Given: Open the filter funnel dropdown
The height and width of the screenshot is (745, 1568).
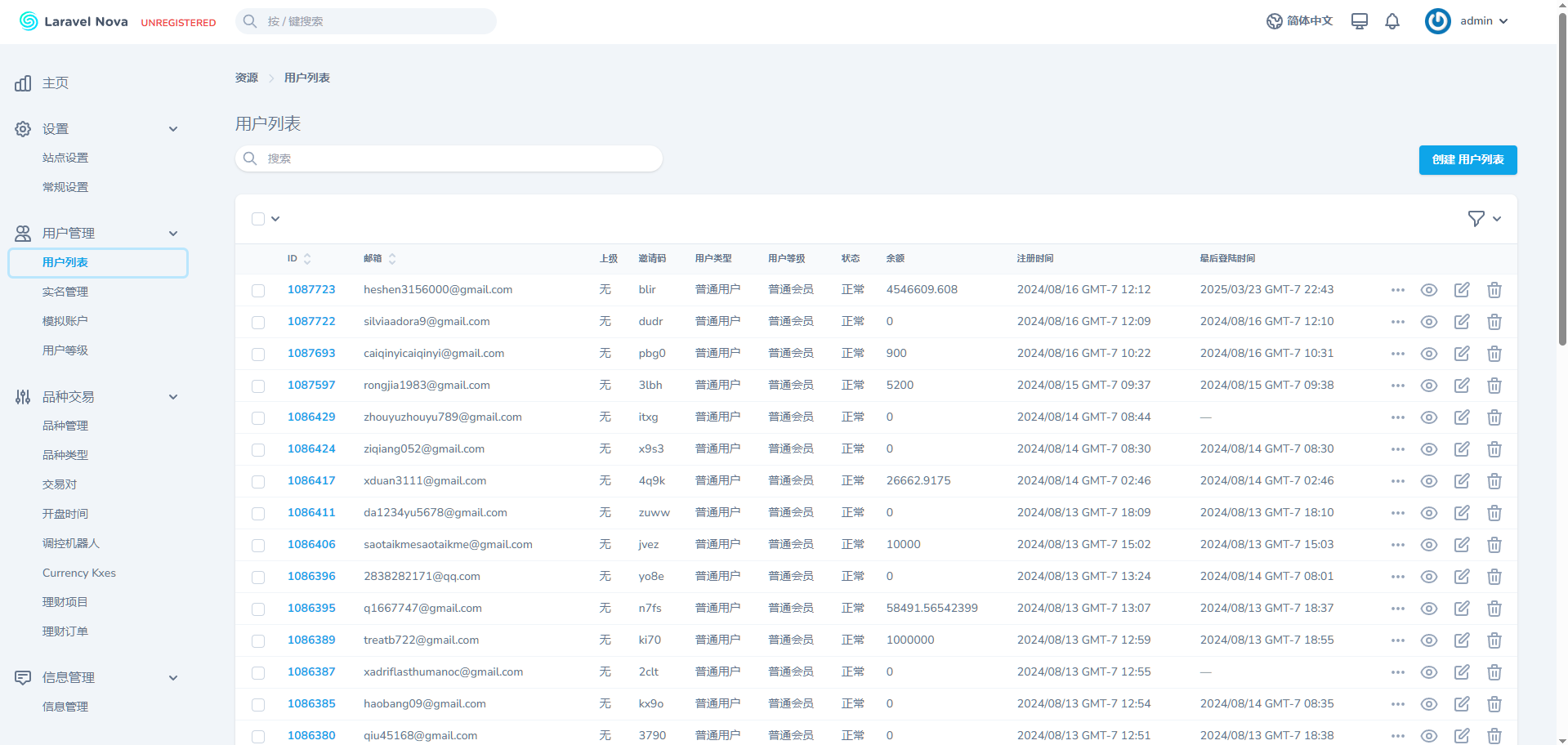Looking at the screenshot, I should click(1484, 219).
